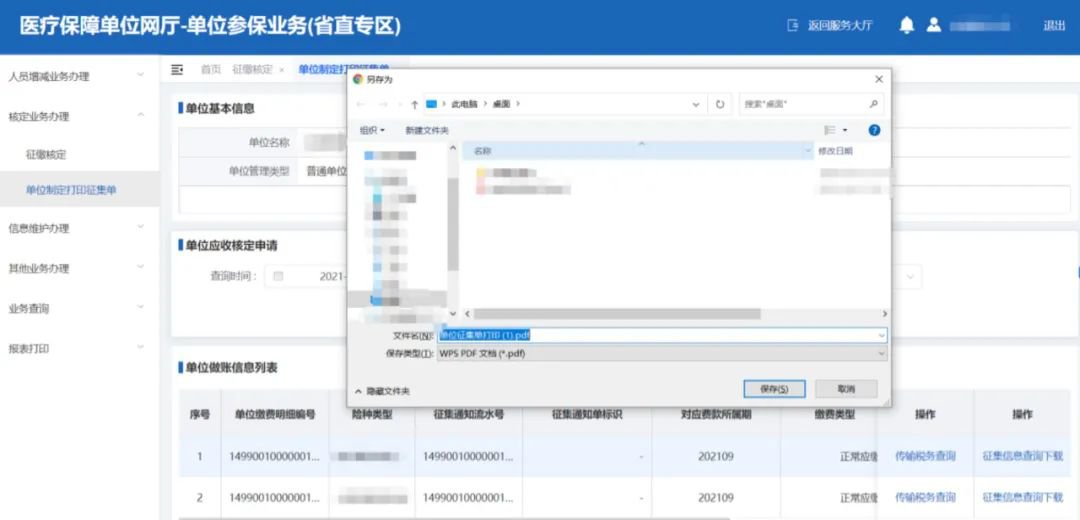
Task: Open the 组织 dropdown menu
Action: (x=372, y=130)
